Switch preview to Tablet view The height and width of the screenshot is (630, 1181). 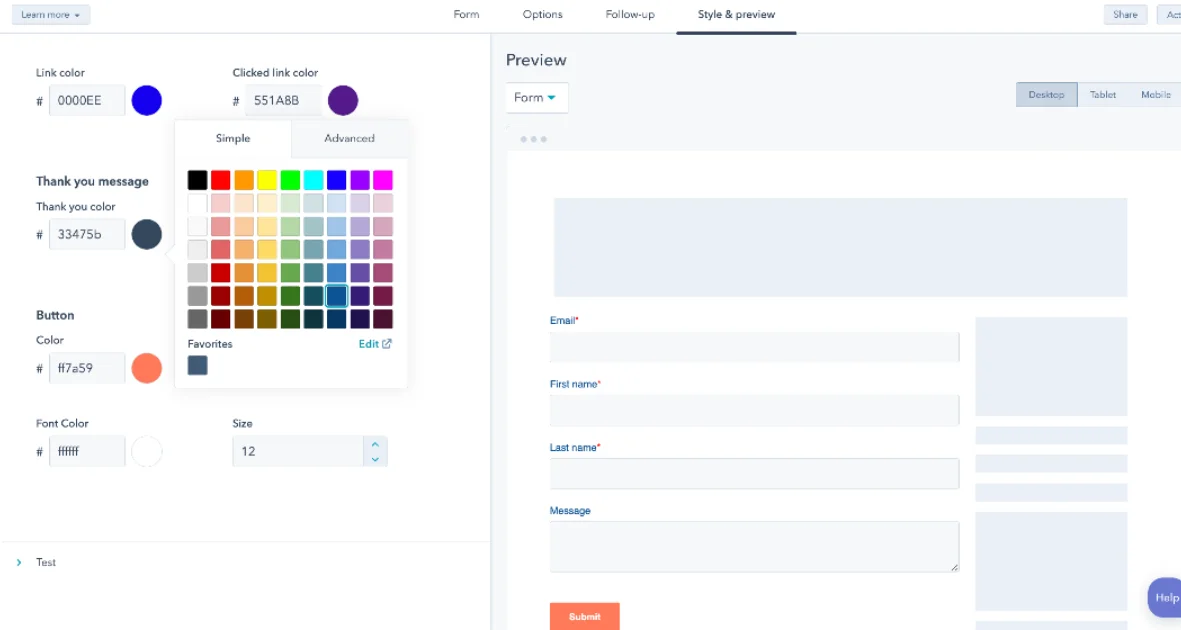pyautogui.click(x=1102, y=94)
